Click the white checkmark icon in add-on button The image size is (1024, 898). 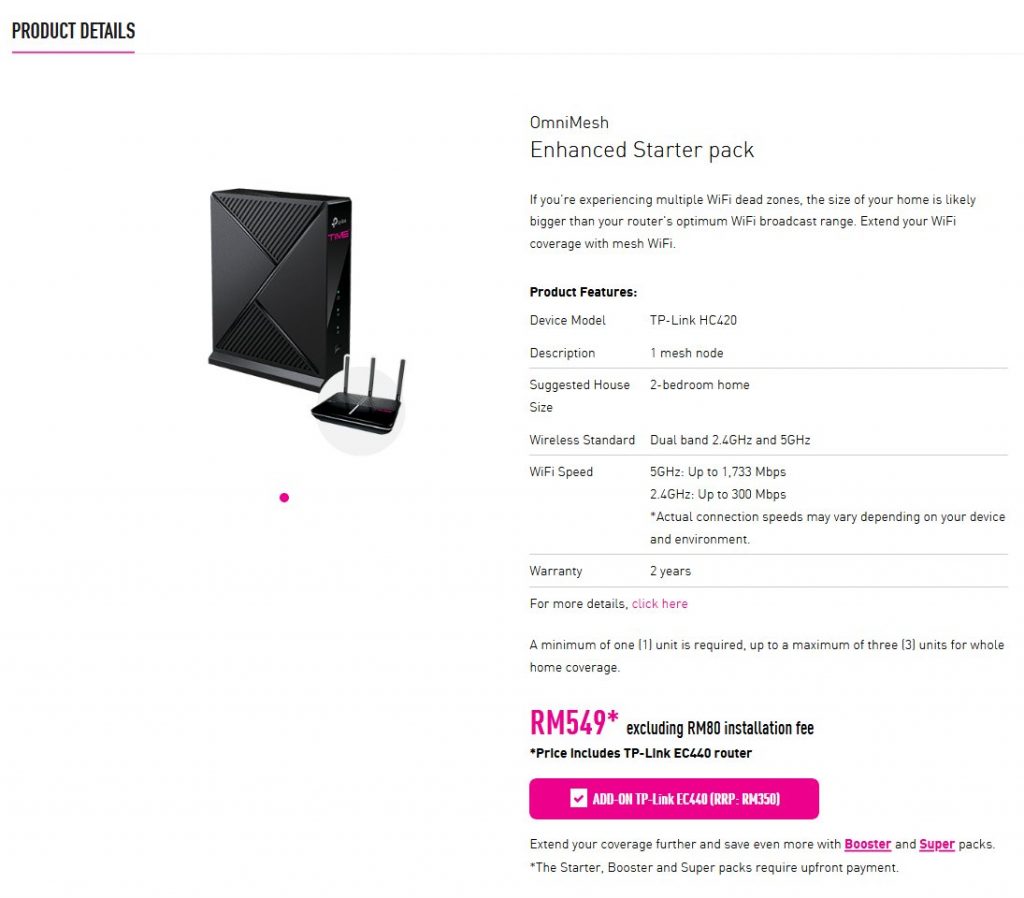coord(578,798)
